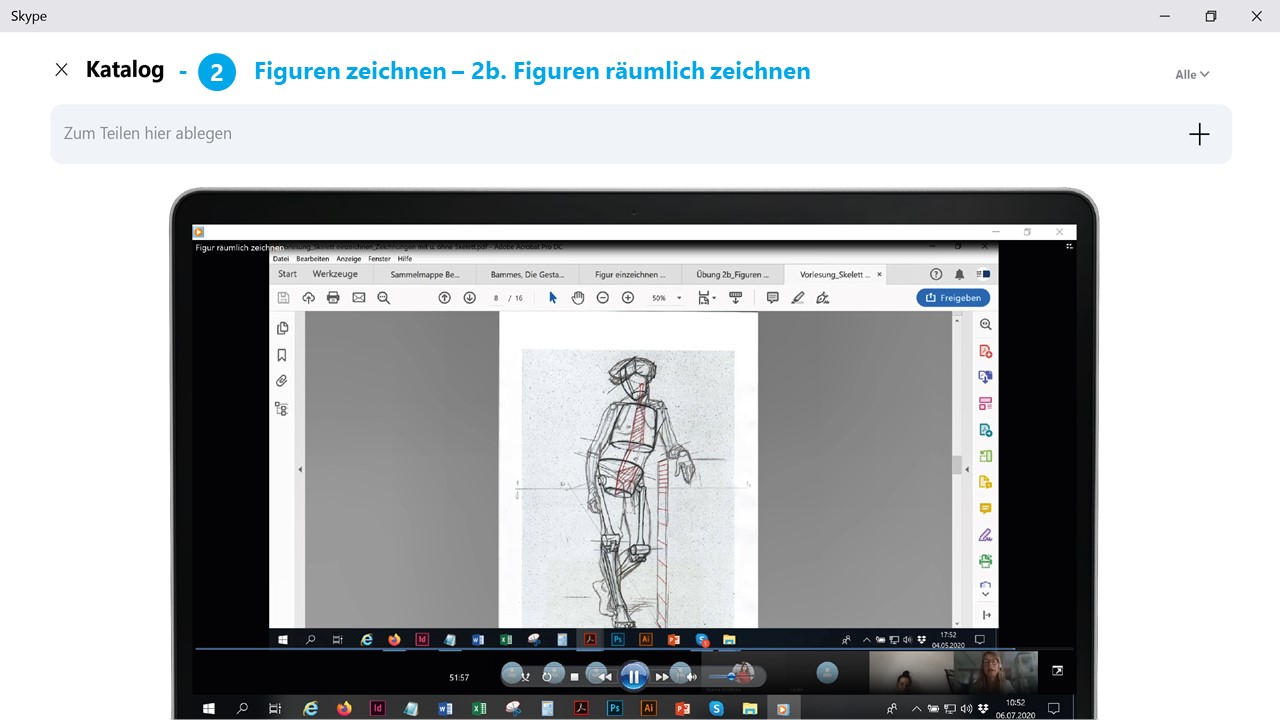
Task: Click the zoom in plus icon
Action: (628, 298)
